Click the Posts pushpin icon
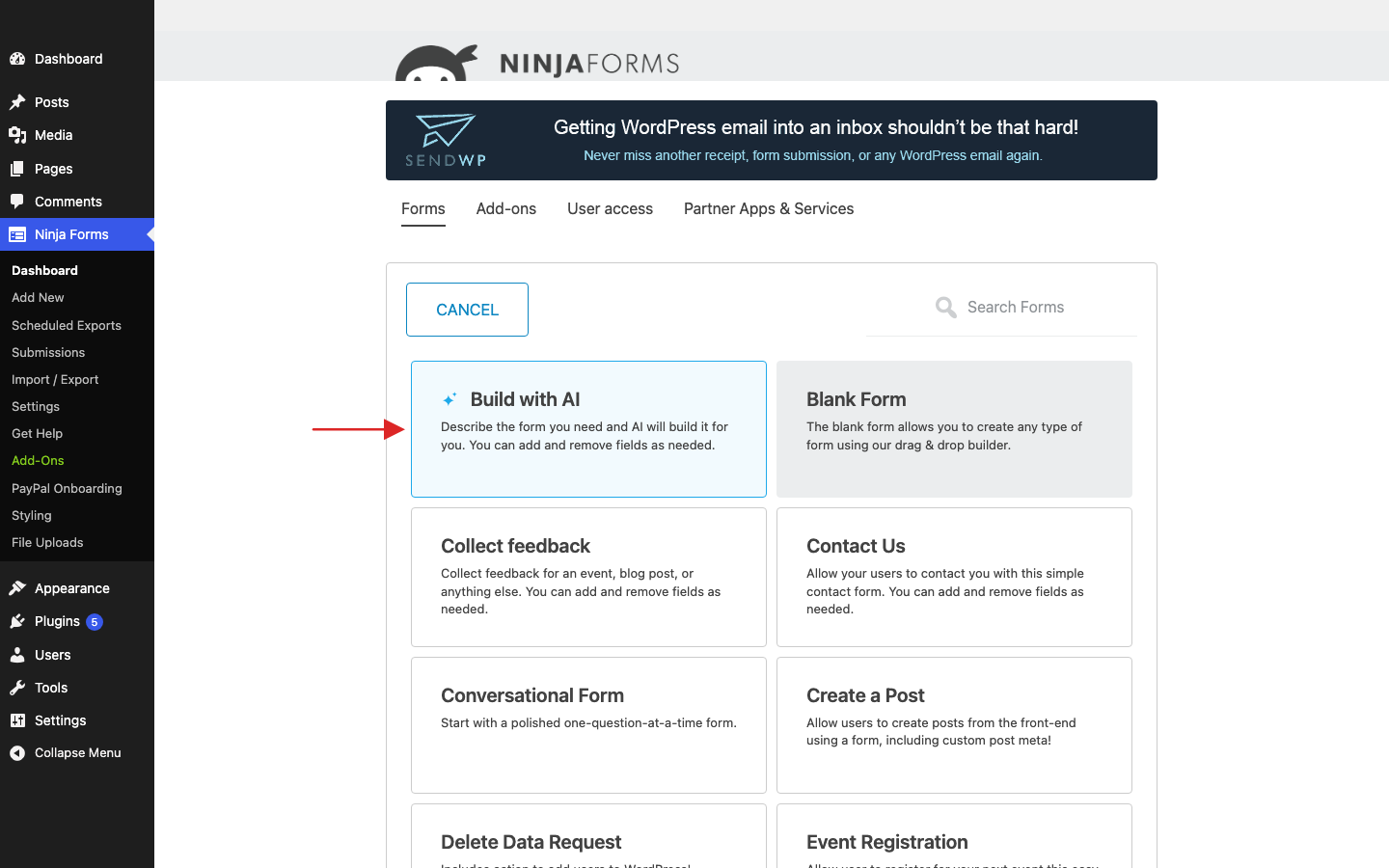 (17, 102)
